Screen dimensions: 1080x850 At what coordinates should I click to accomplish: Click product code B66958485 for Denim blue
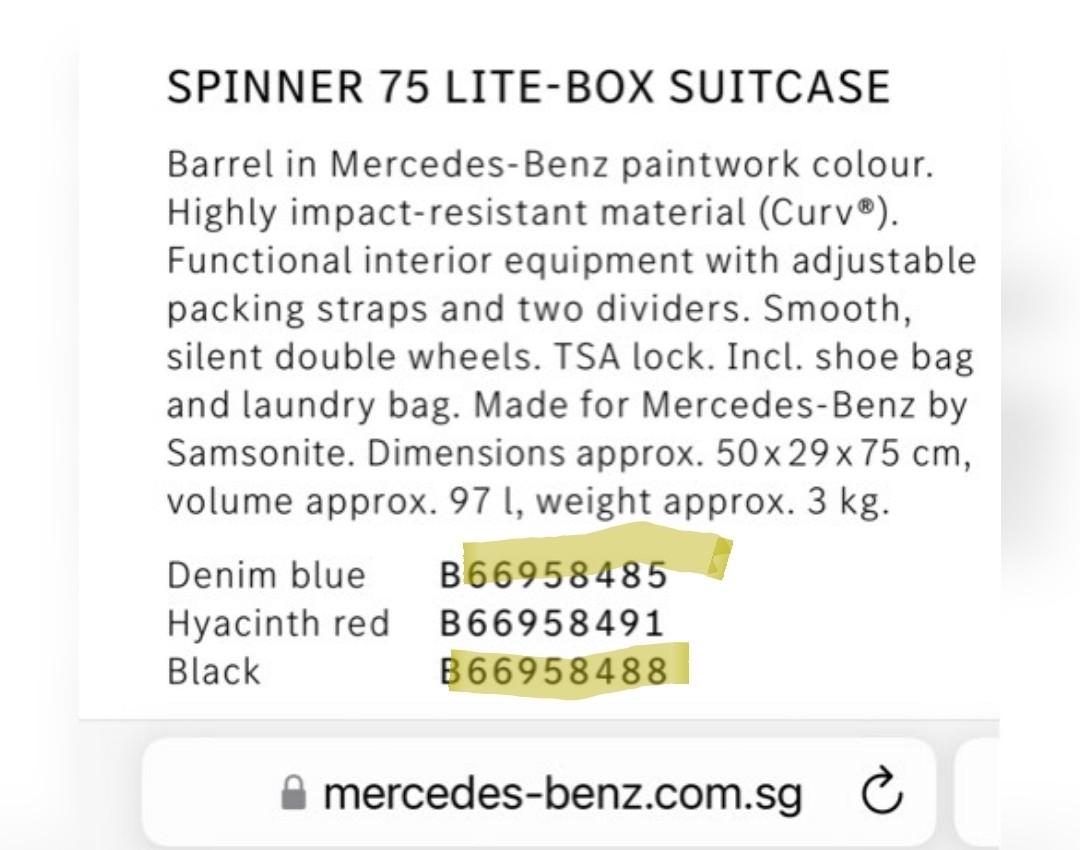(x=556, y=573)
